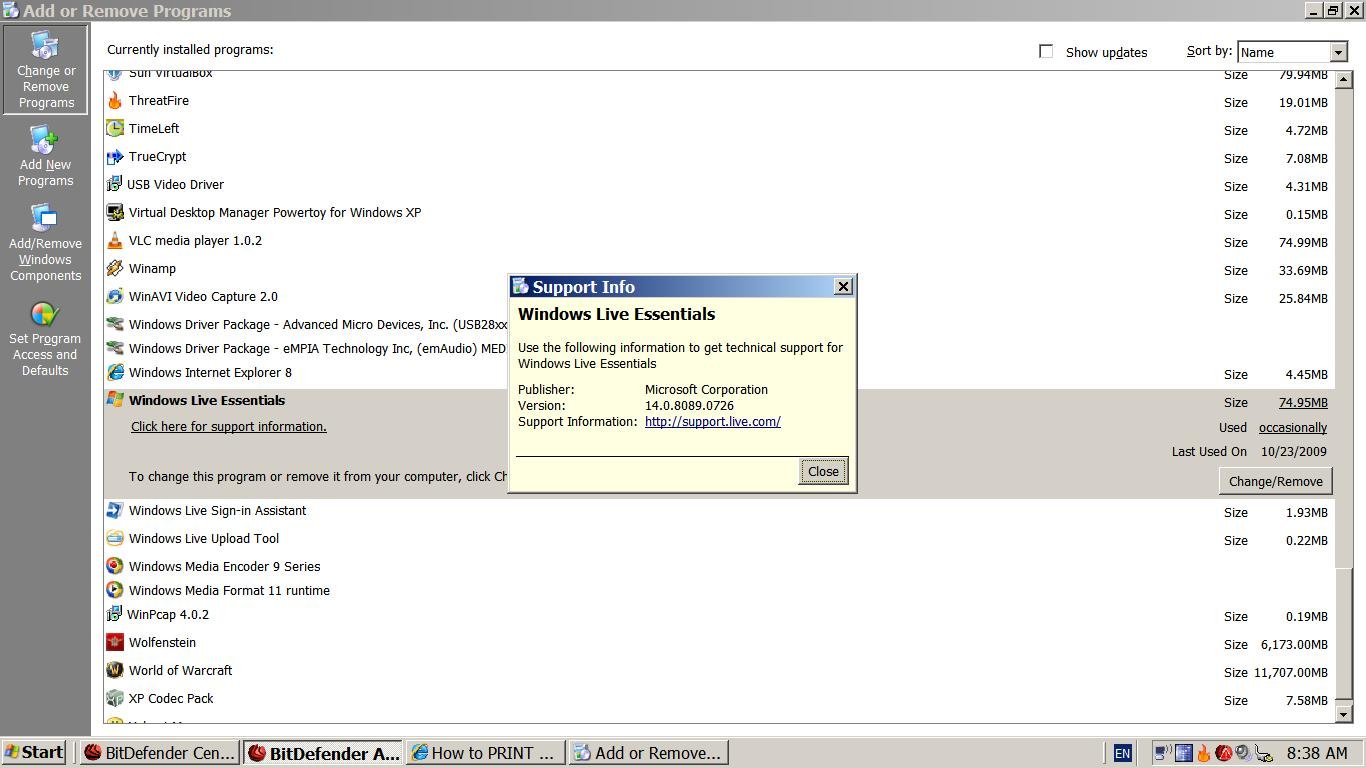Viewport: 1366px width, 768px height.
Task: Open the support.live.com link
Action: [712, 422]
